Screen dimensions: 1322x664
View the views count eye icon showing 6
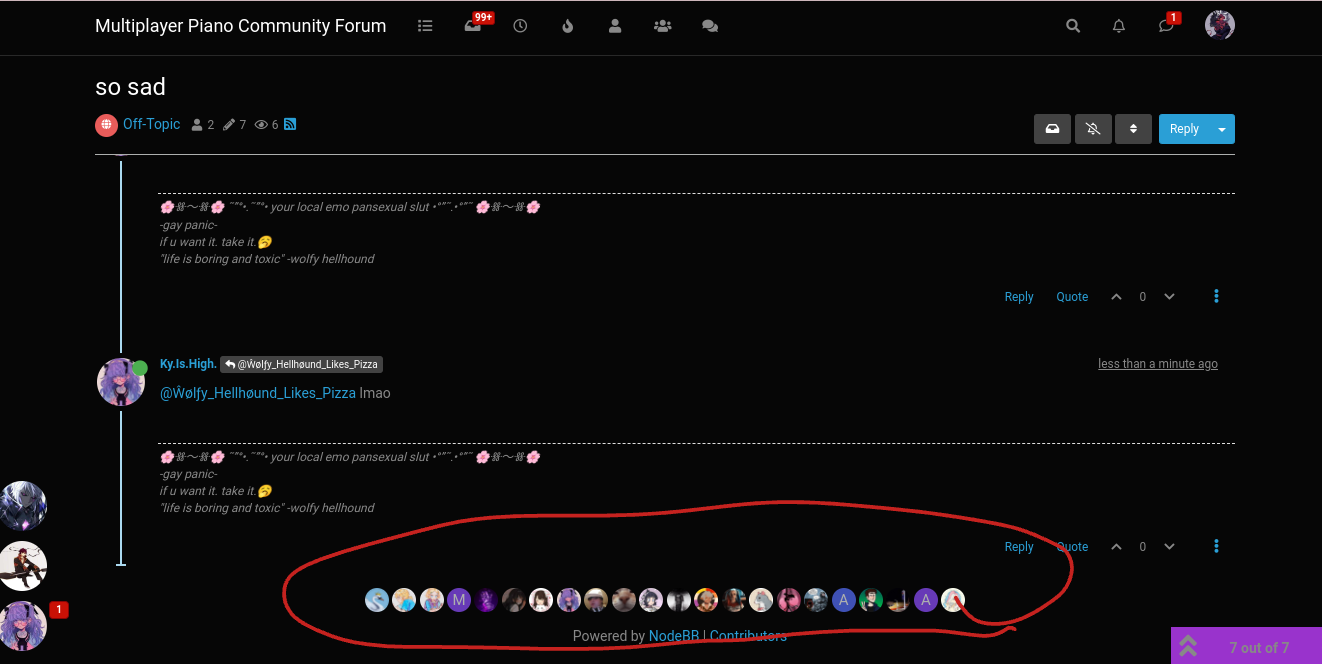pos(261,125)
